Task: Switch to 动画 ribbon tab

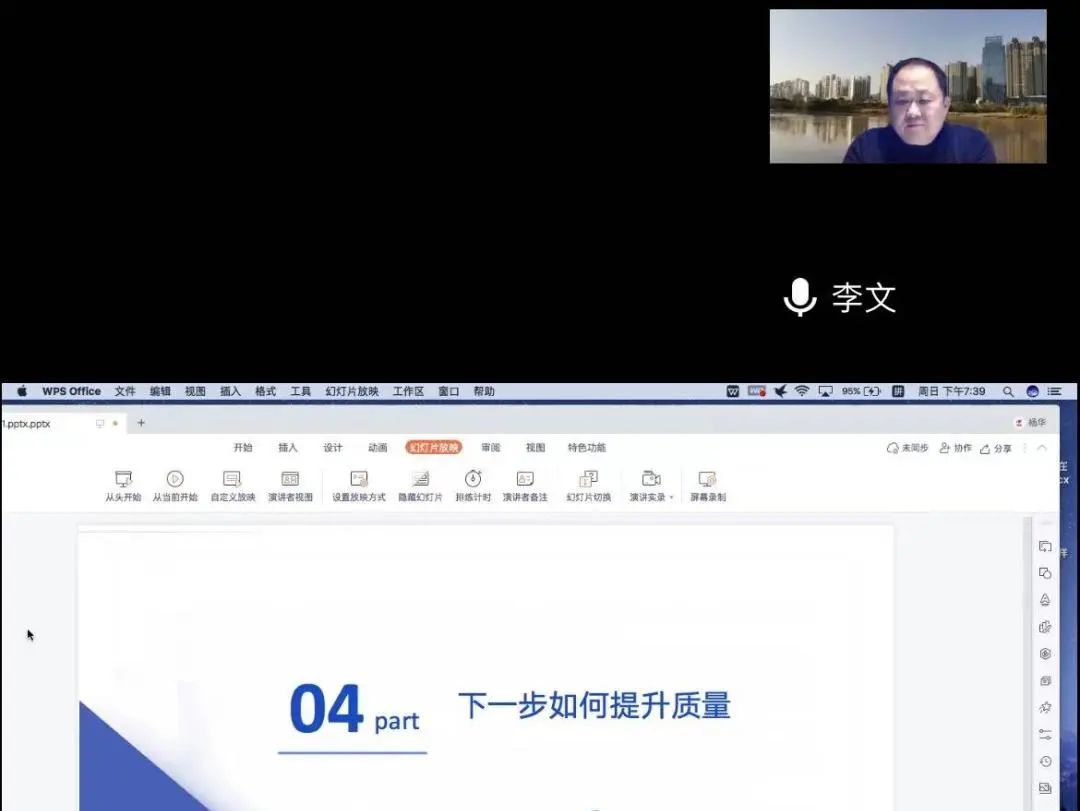Action: (377, 448)
